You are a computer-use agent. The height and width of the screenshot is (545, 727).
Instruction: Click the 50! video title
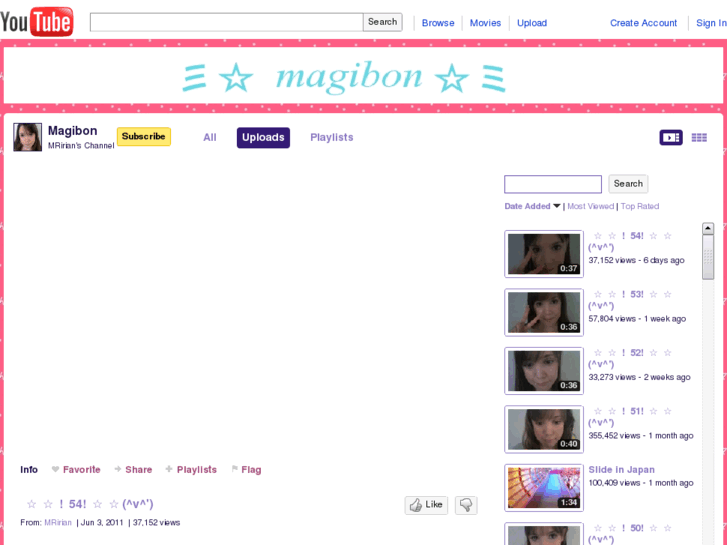pyautogui.click(x=630, y=533)
